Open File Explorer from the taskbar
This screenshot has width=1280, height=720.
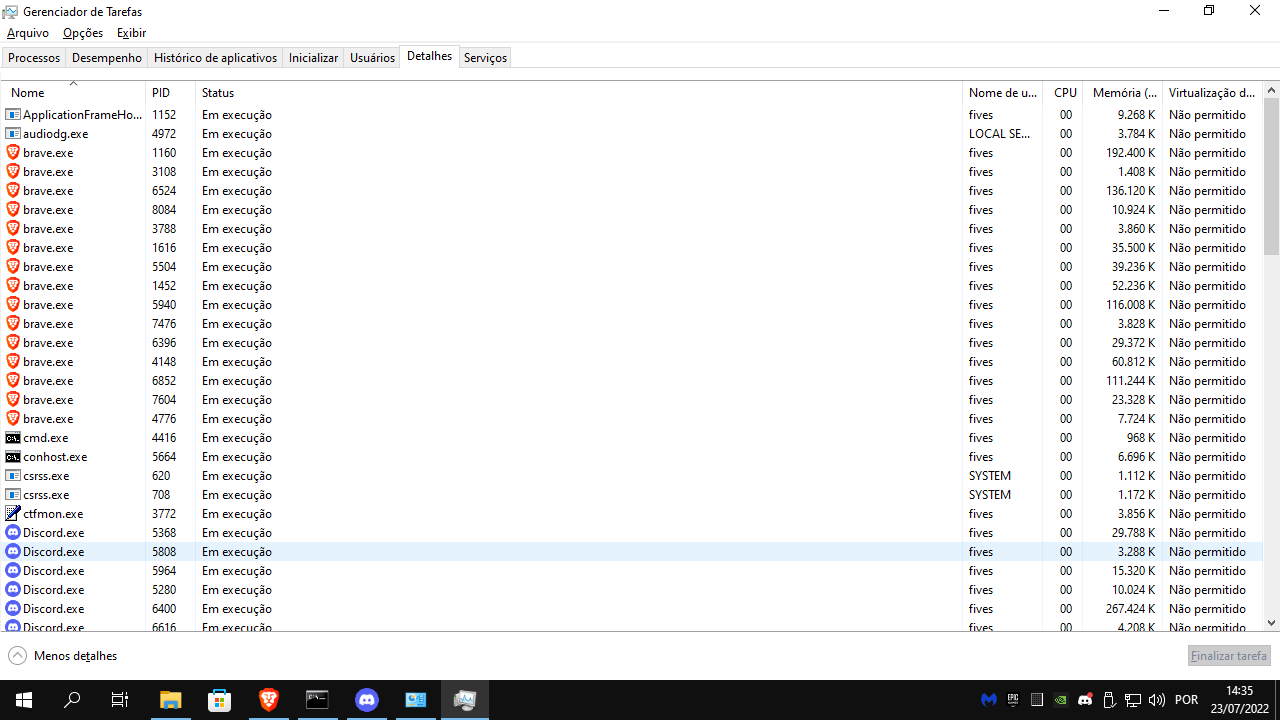tap(171, 700)
